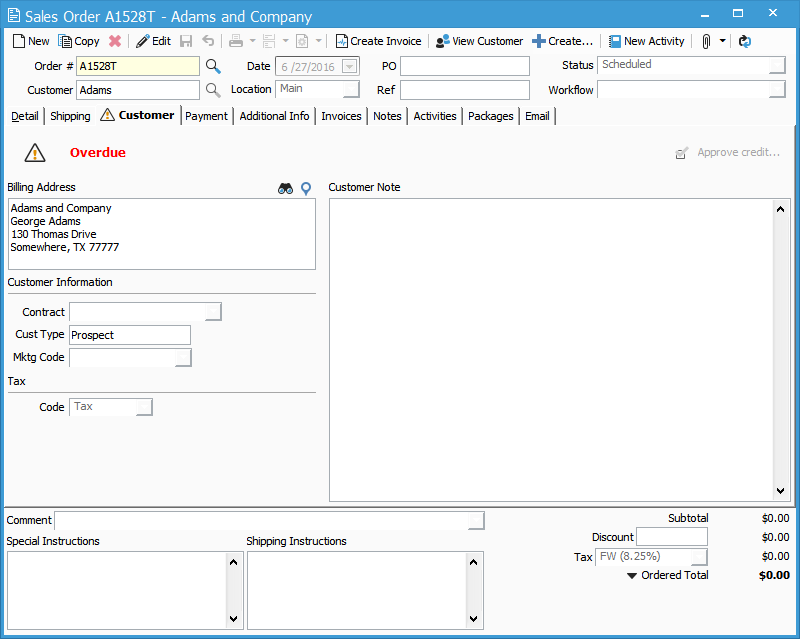Click the document settings gear icon
This screenshot has height=639, width=800.
(302, 41)
